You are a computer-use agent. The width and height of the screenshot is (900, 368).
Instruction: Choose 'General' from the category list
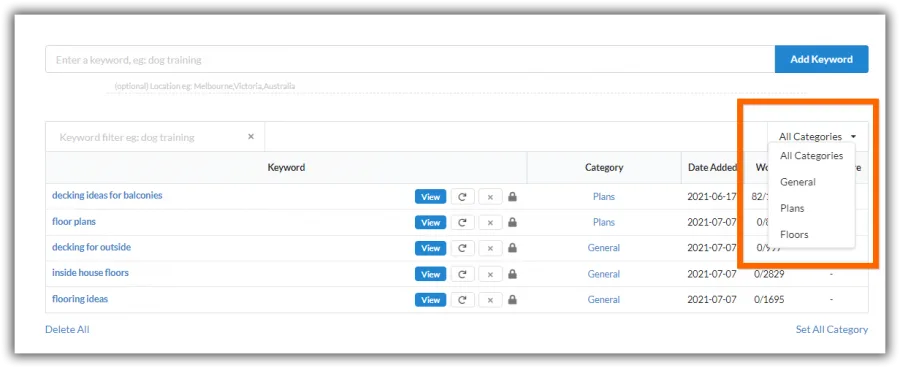[x=798, y=182]
